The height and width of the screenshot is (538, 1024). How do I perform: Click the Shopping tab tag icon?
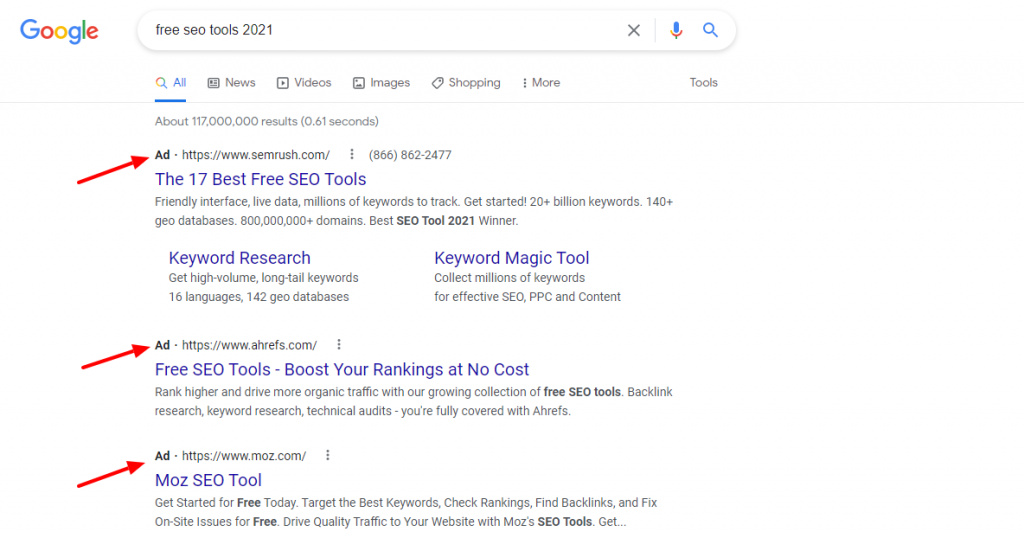tap(438, 83)
